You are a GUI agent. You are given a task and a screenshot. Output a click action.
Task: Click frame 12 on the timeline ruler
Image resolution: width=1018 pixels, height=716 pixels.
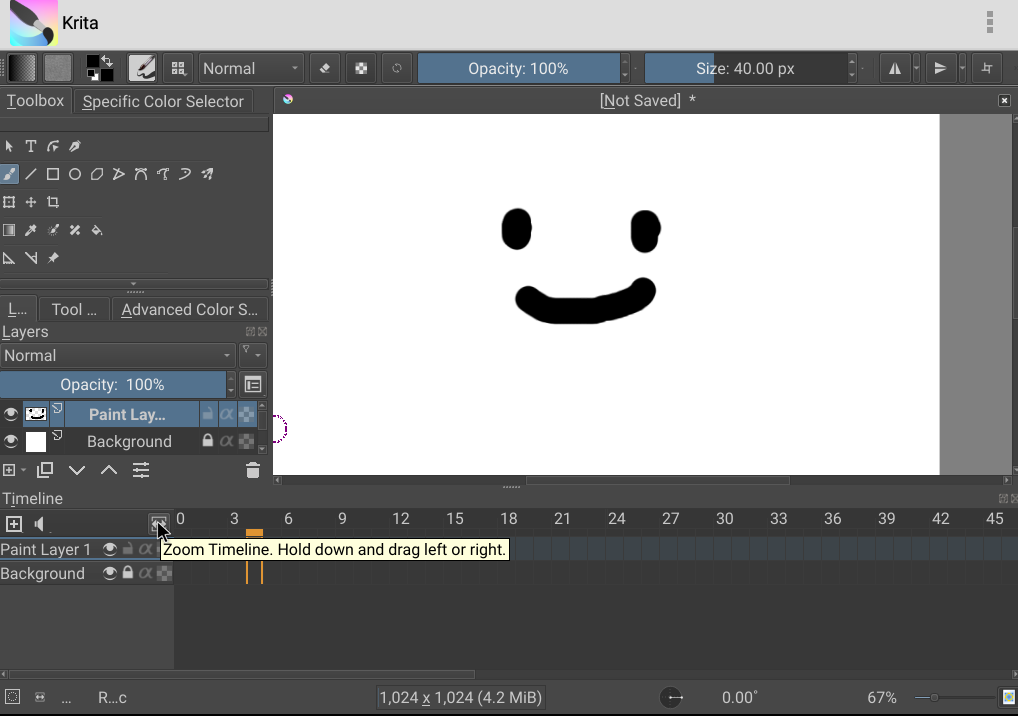click(401, 519)
